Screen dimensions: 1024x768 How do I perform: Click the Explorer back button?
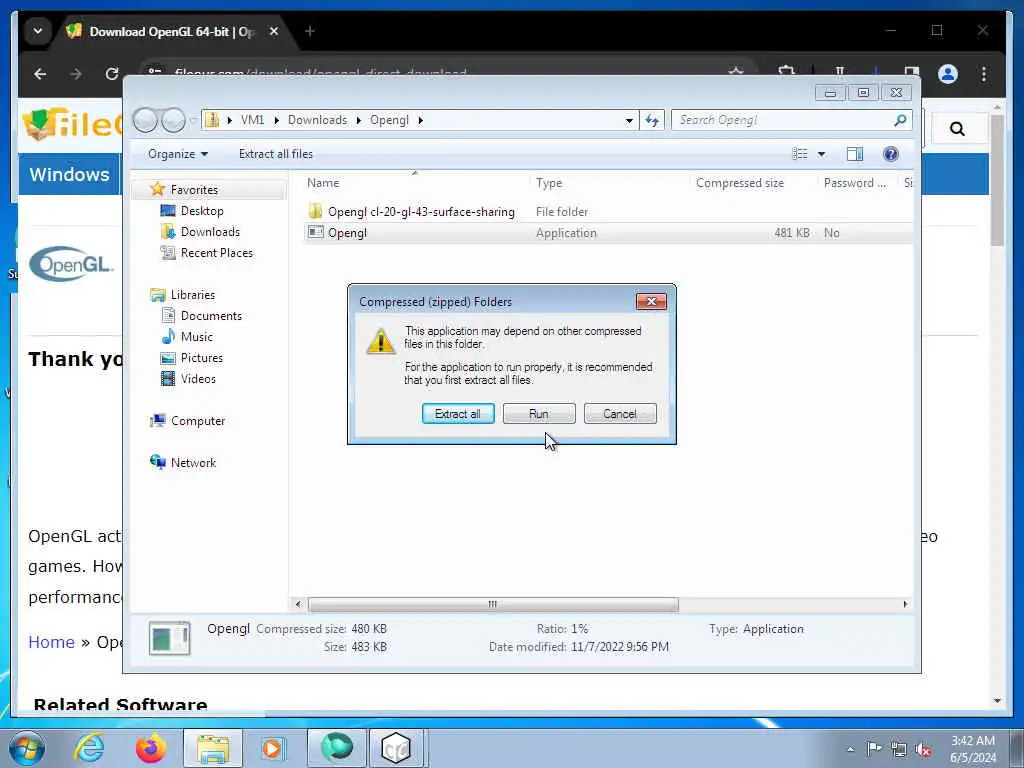click(145, 120)
